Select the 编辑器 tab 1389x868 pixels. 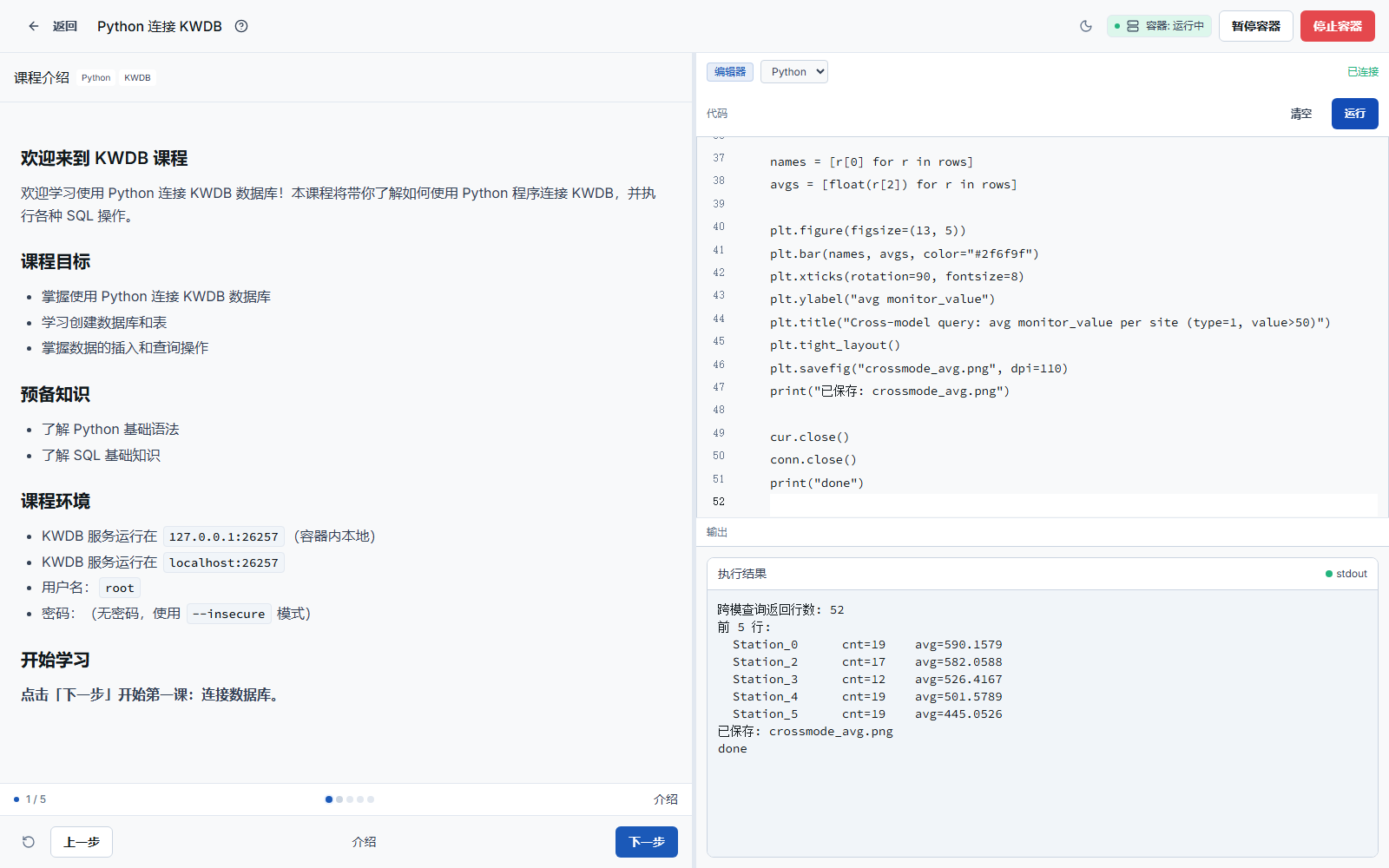pyautogui.click(x=730, y=72)
